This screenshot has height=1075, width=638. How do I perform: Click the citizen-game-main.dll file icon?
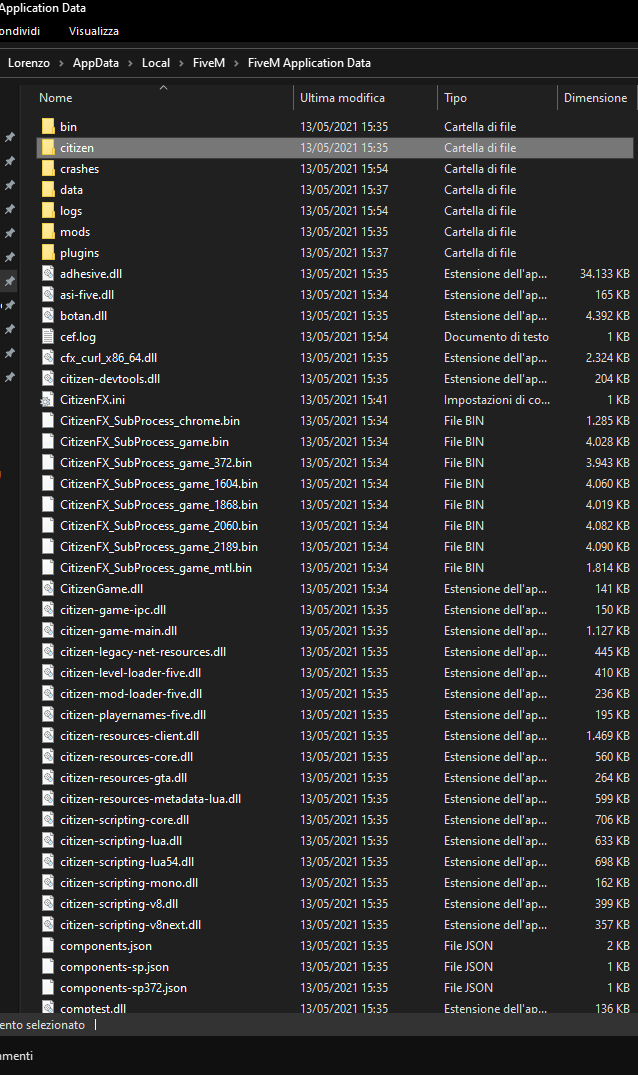(48, 631)
